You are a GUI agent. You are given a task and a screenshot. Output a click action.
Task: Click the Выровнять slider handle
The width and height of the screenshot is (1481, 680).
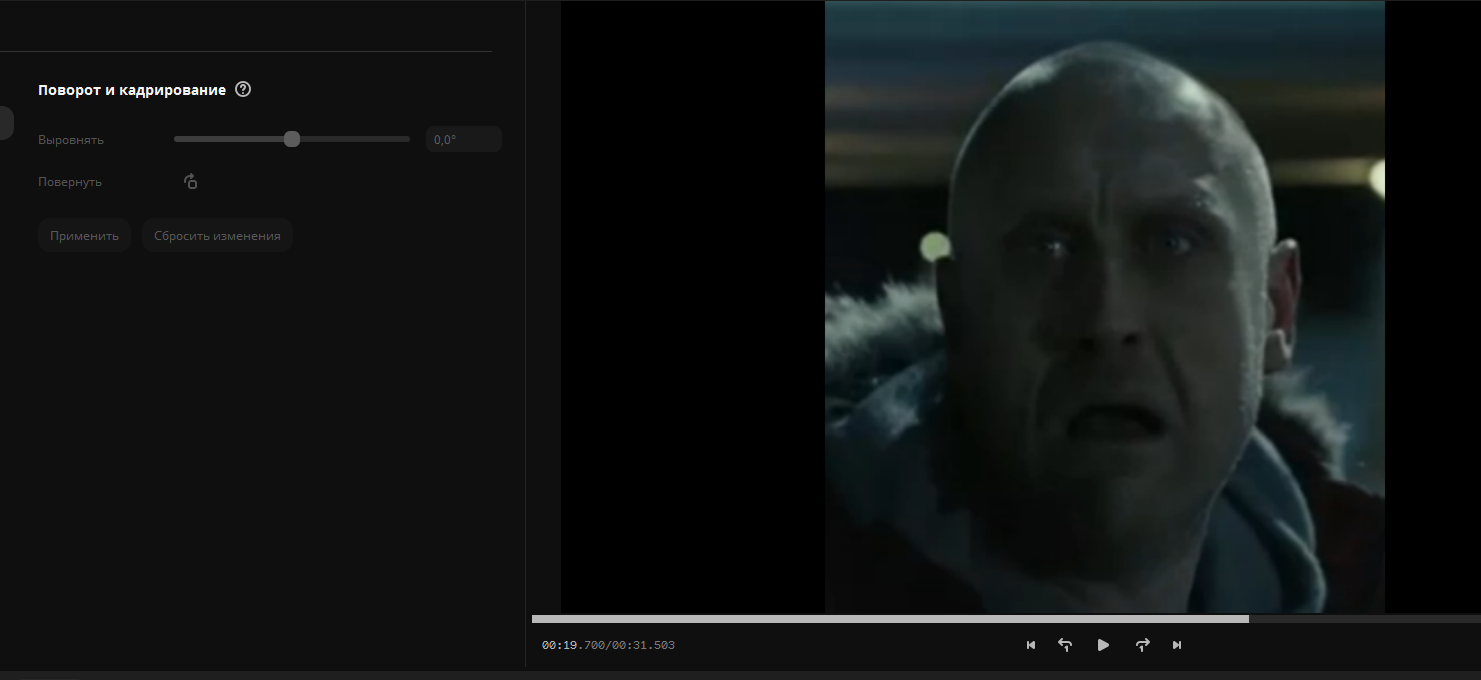[292, 139]
